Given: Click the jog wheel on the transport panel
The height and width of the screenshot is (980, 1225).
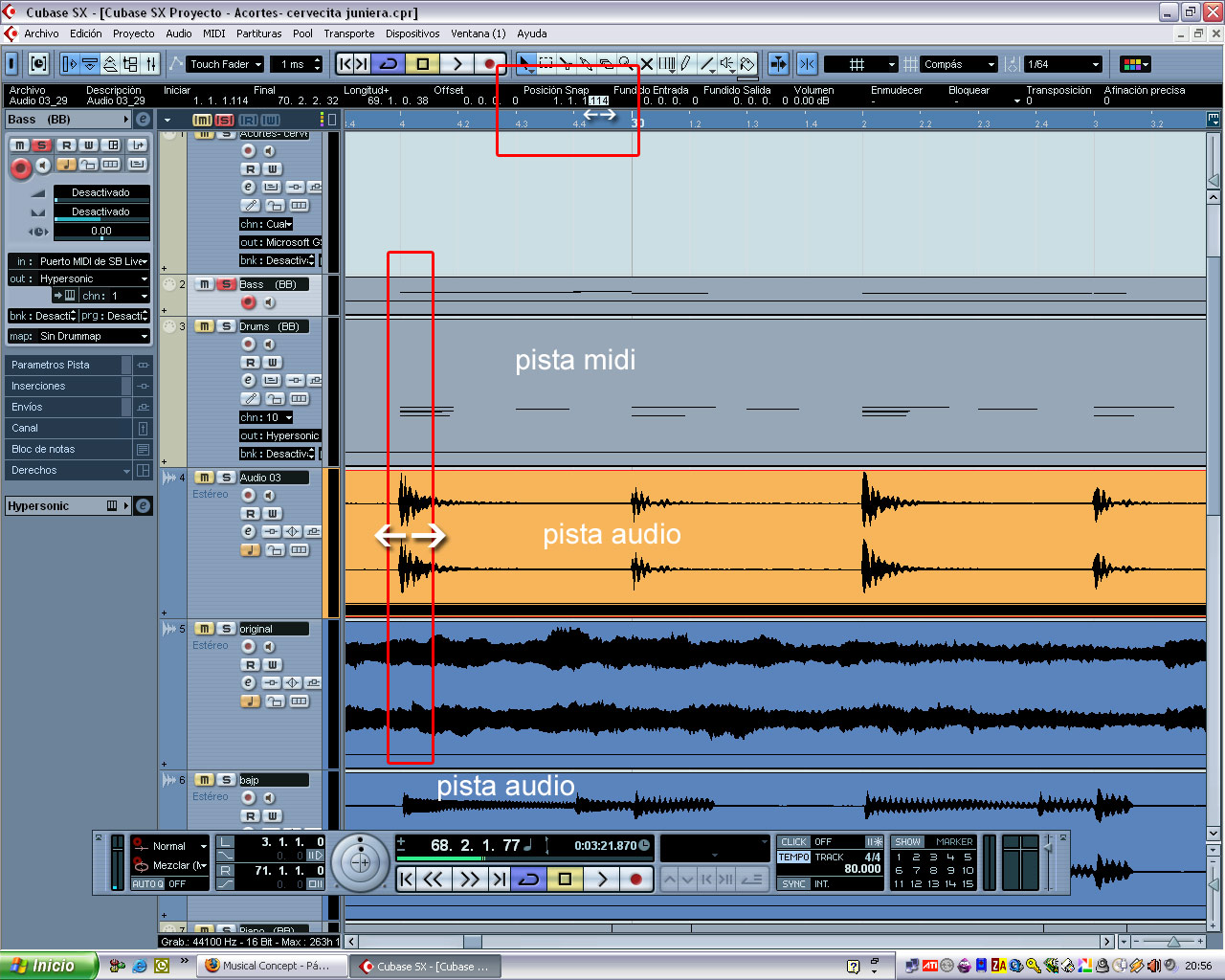Looking at the screenshot, I should (x=361, y=862).
